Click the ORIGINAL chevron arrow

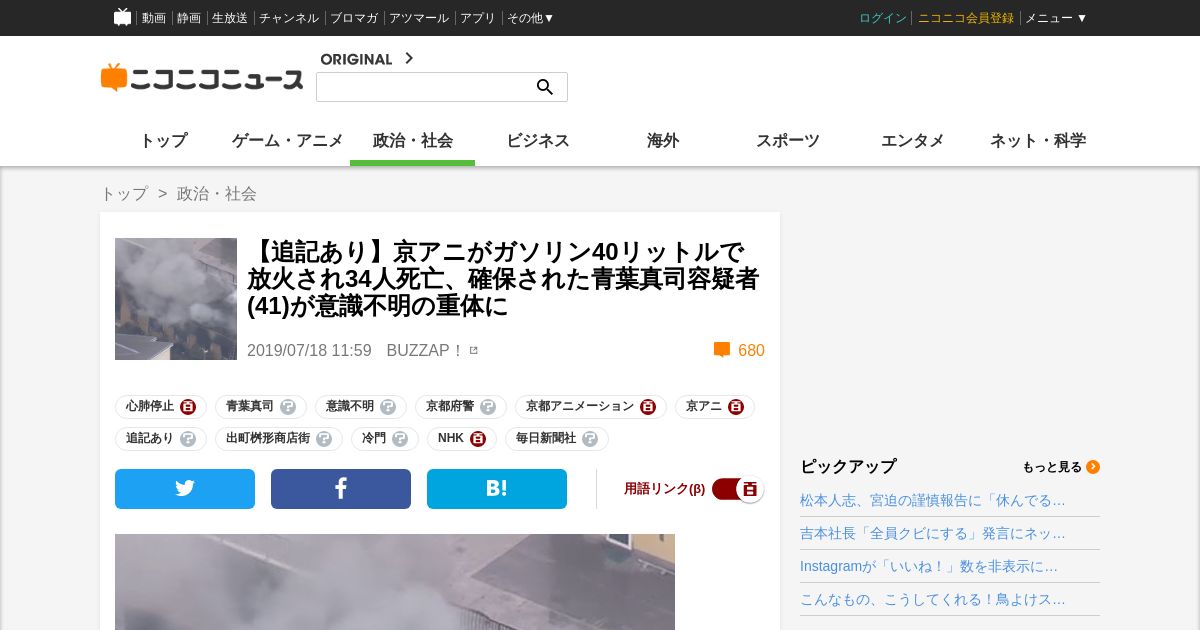408,58
